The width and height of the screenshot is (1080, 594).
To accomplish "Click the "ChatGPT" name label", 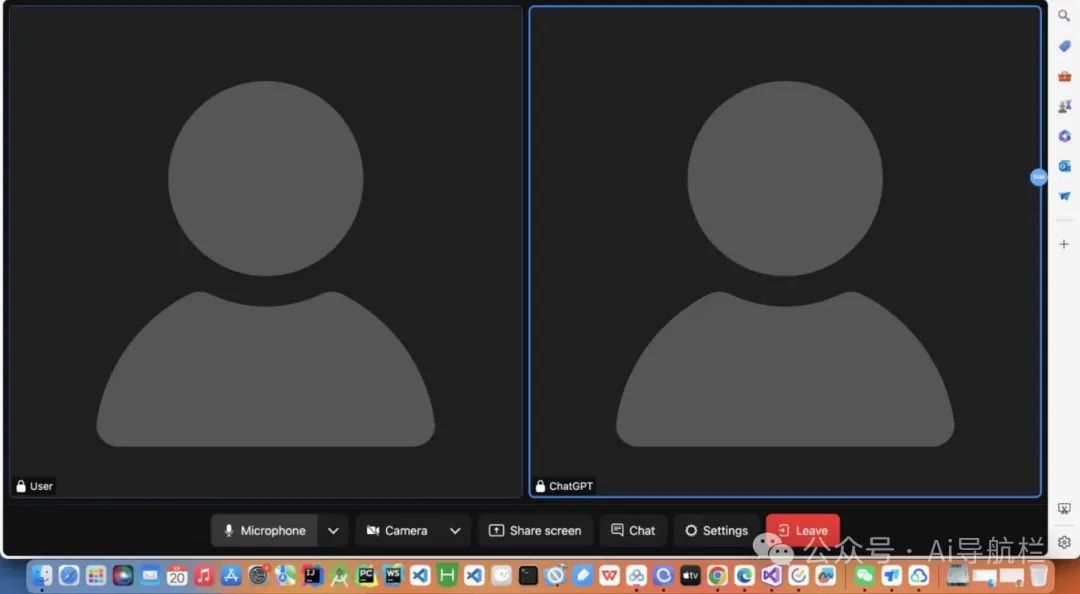I will [x=571, y=486].
